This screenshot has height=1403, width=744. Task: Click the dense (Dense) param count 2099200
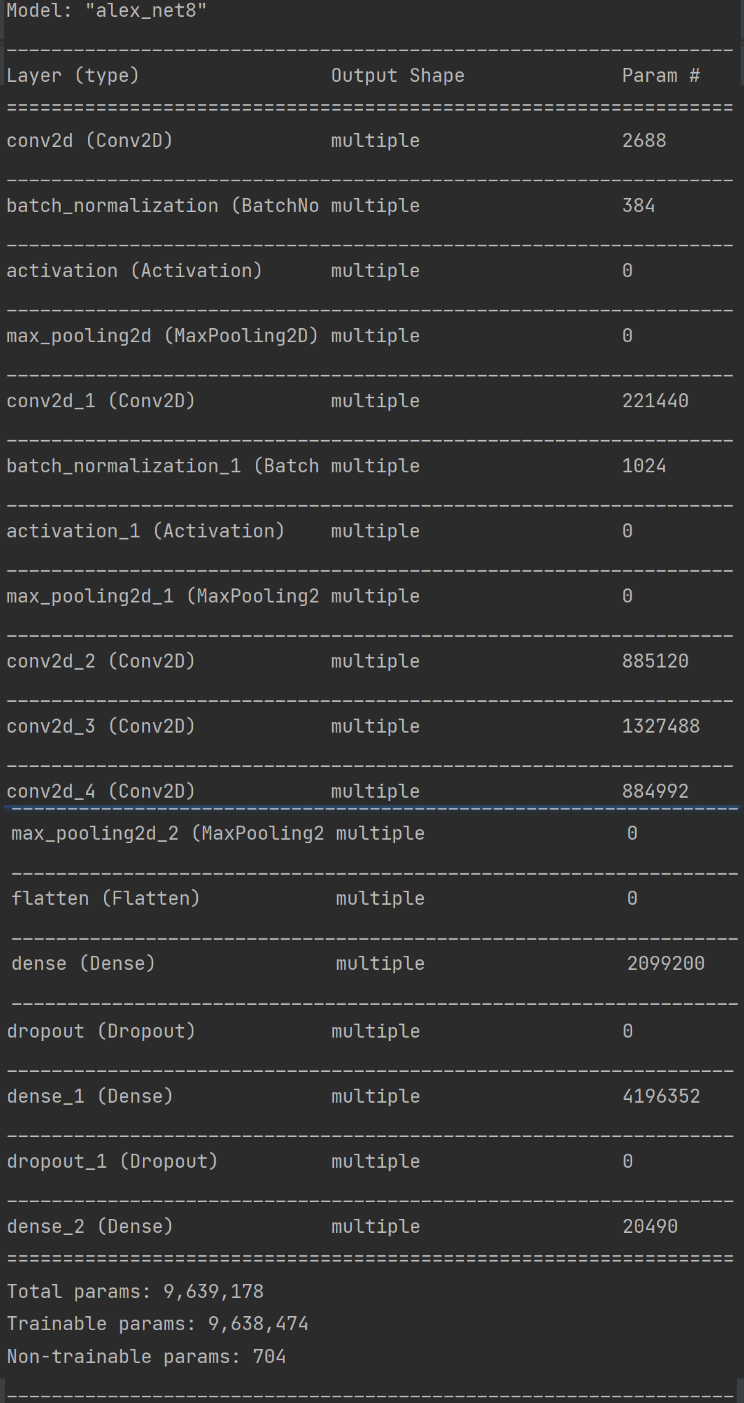tap(666, 963)
